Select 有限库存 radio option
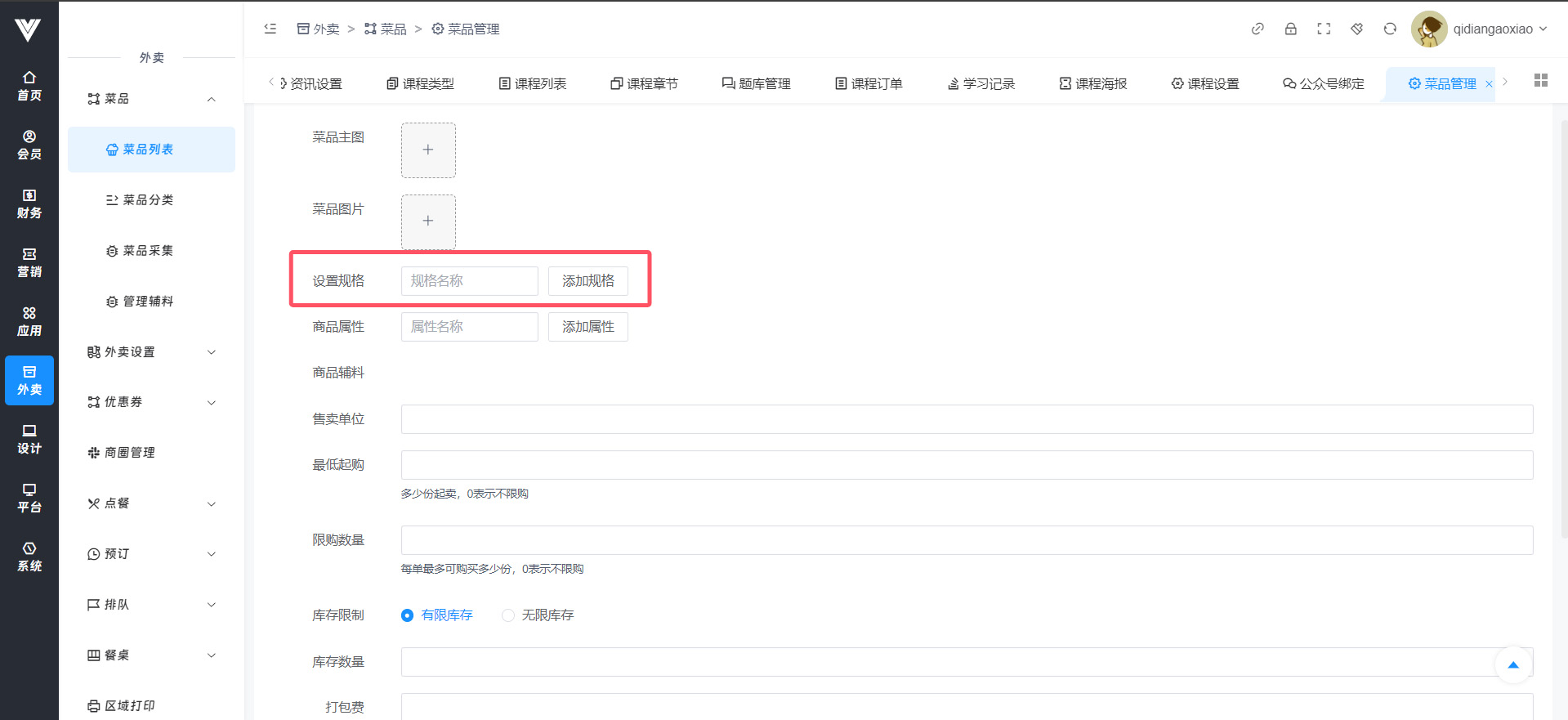Image resolution: width=1568 pixels, height=720 pixels. pyautogui.click(x=407, y=615)
